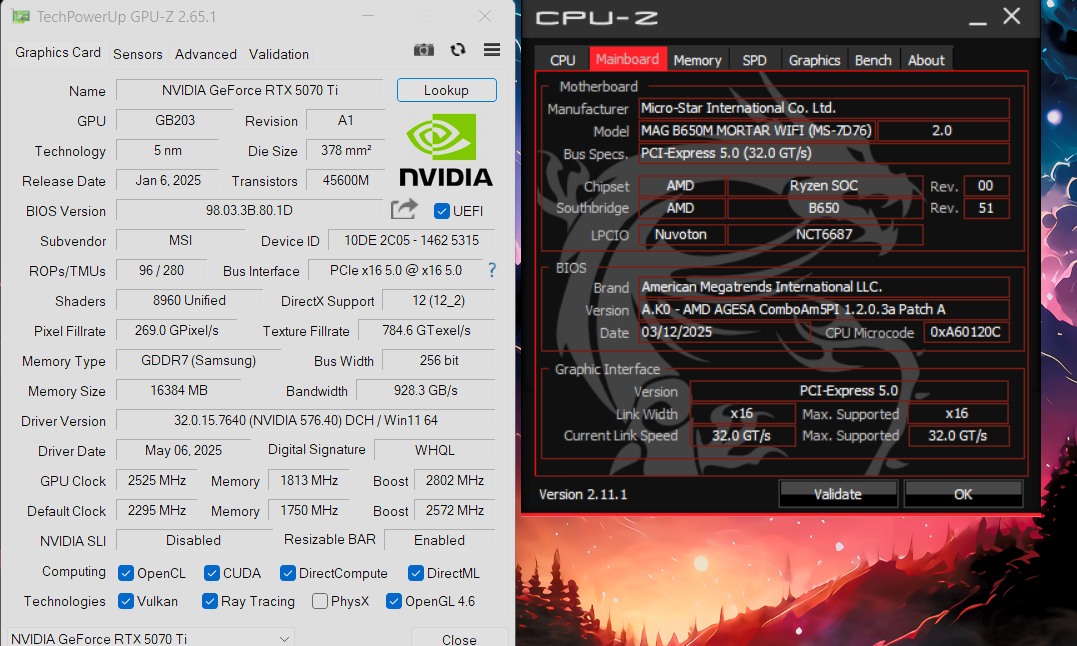Viewport: 1077px width, 646px height.
Task: Click the BIOS export share icon
Action: coord(404,209)
